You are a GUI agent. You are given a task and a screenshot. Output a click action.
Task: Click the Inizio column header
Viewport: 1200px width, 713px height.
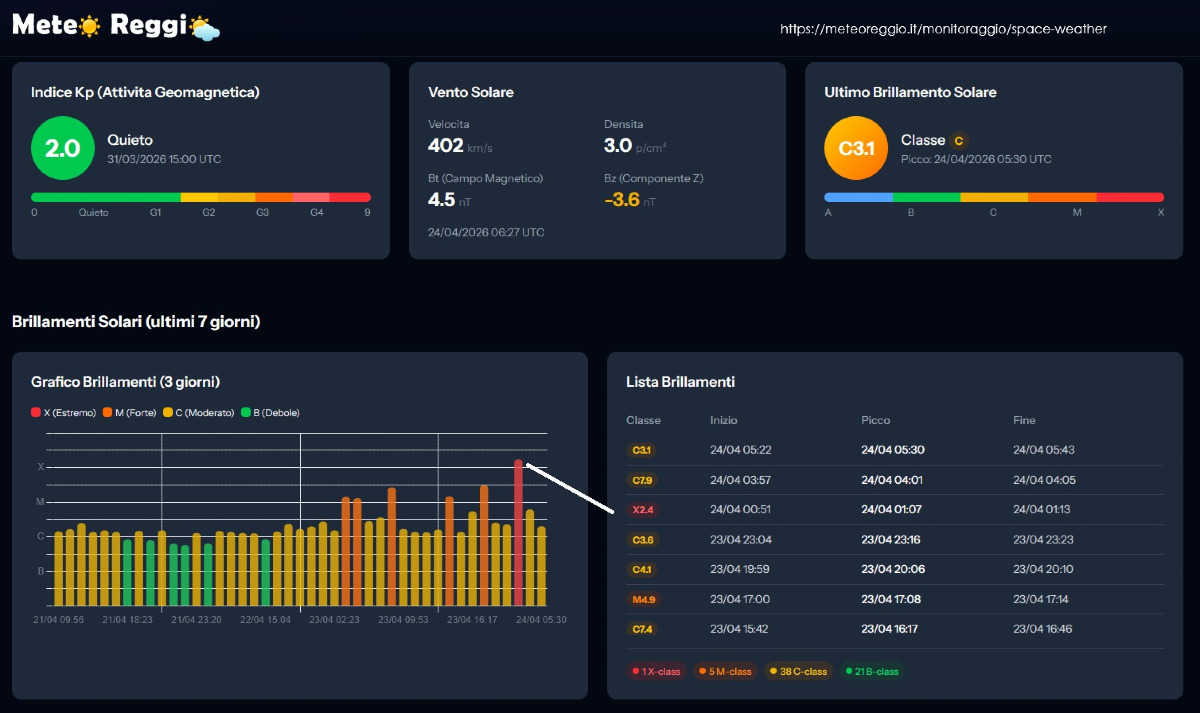click(x=724, y=420)
